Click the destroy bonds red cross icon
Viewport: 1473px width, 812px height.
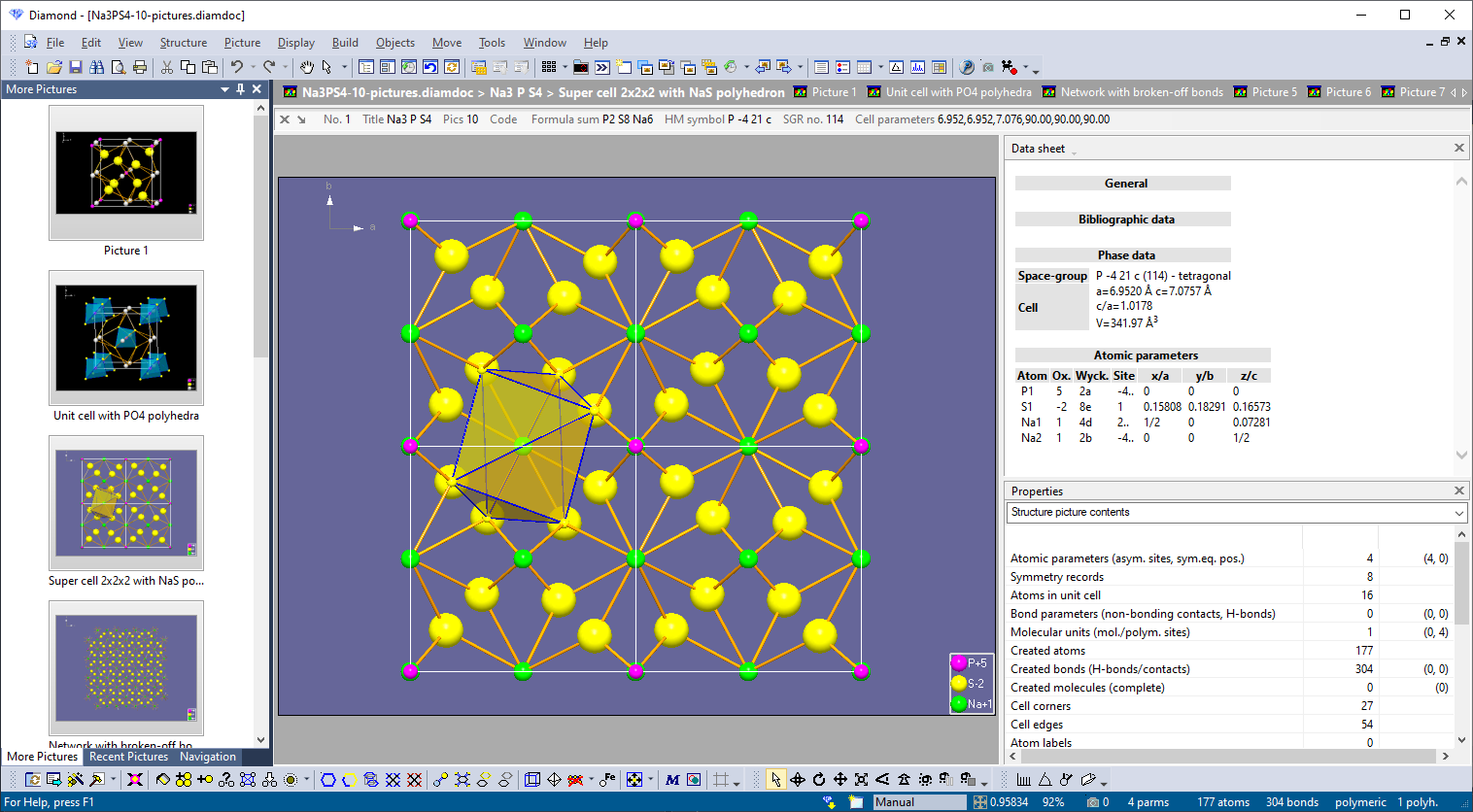(x=415, y=779)
